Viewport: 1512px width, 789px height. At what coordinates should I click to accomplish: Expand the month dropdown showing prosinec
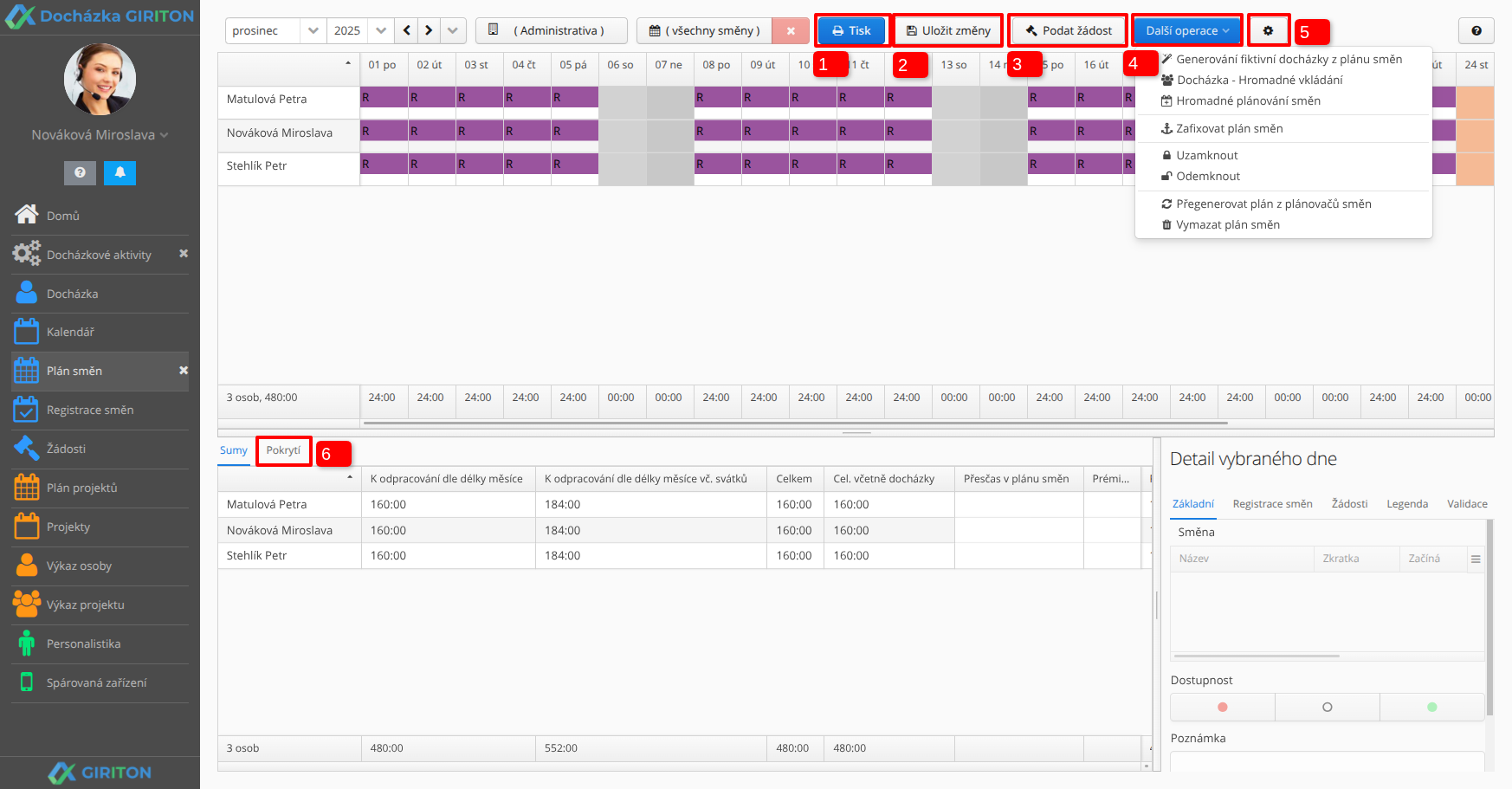(313, 31)
